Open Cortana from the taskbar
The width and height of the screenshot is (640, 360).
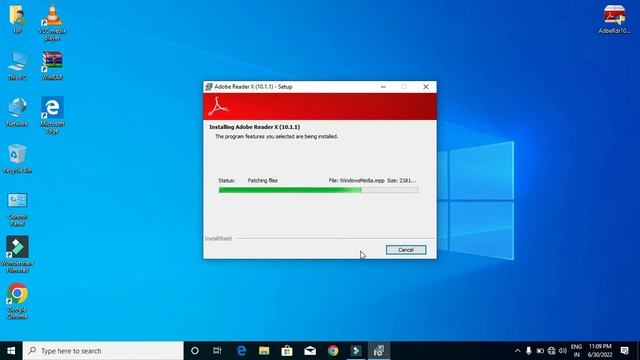[195, 351]
